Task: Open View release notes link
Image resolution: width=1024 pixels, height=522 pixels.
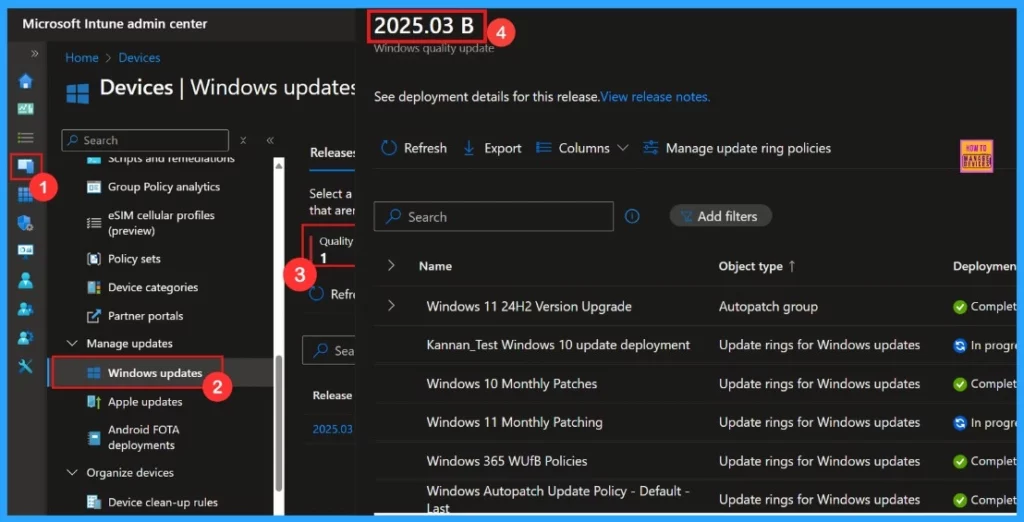Action: point(655,97)
